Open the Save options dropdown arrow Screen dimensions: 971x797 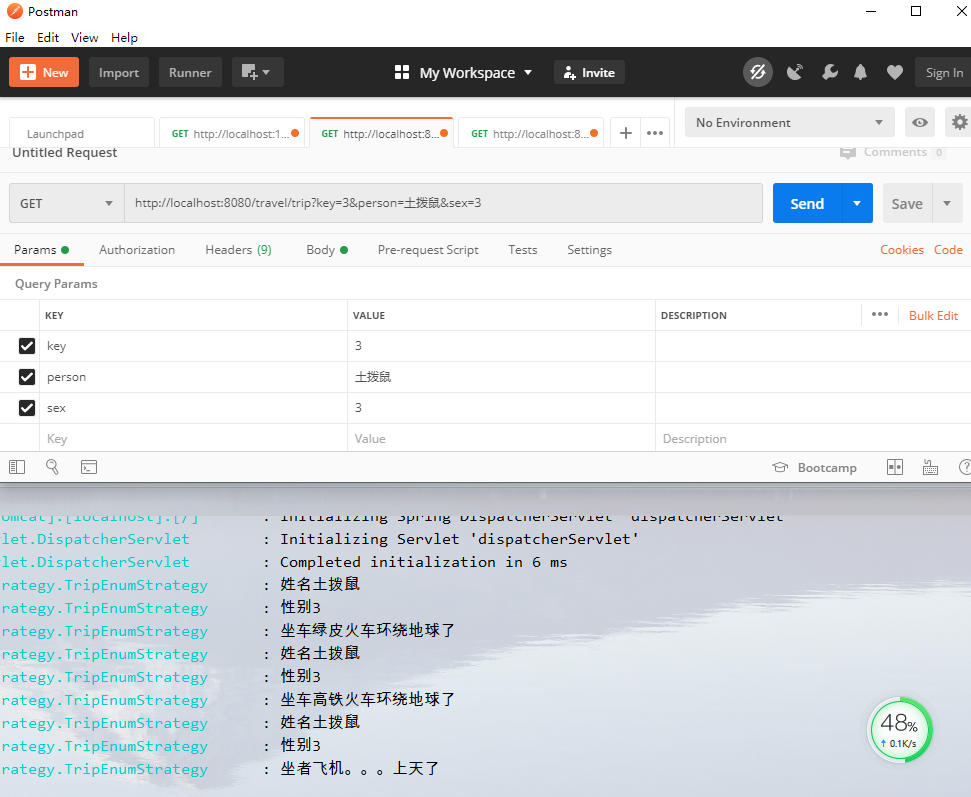point(947,203)
